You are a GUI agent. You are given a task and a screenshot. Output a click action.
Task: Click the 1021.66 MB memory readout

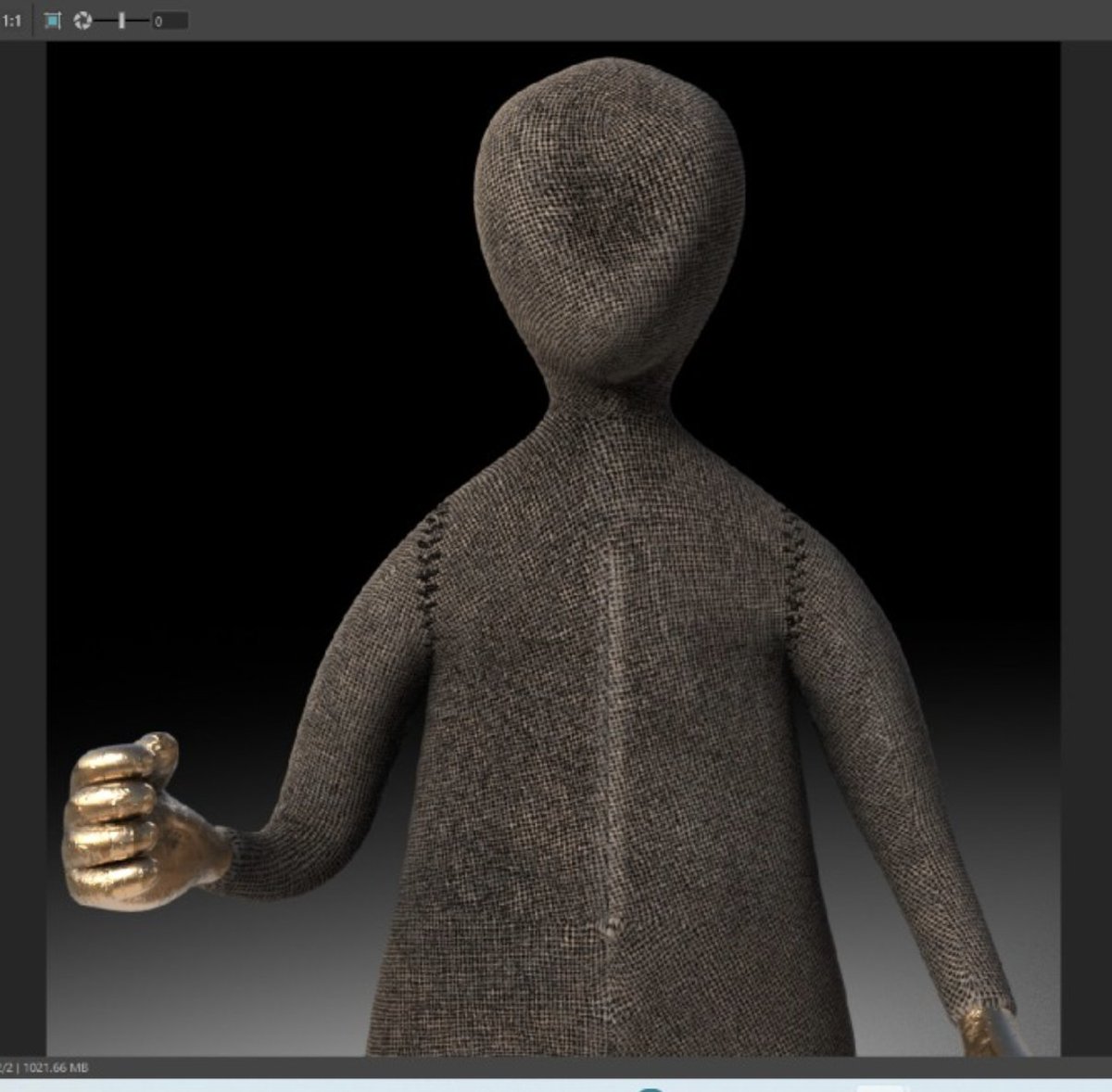pos(56,1066)
